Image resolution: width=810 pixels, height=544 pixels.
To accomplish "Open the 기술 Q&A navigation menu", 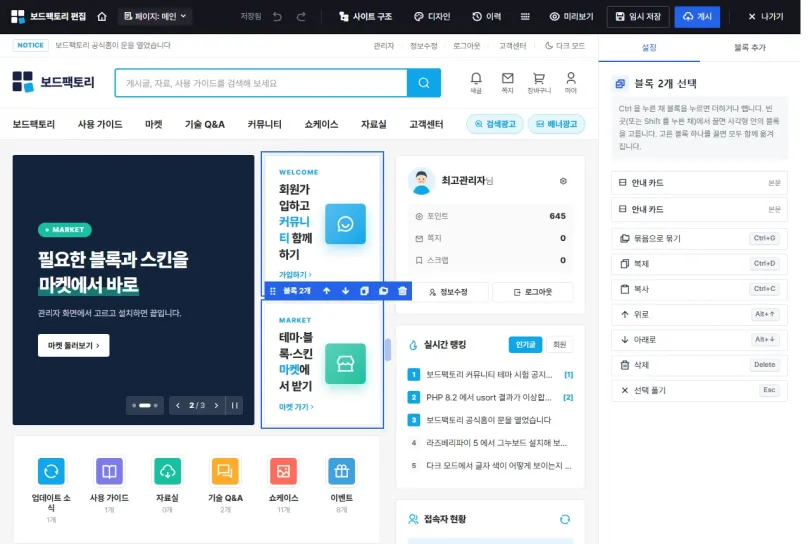I will (205, 124).
